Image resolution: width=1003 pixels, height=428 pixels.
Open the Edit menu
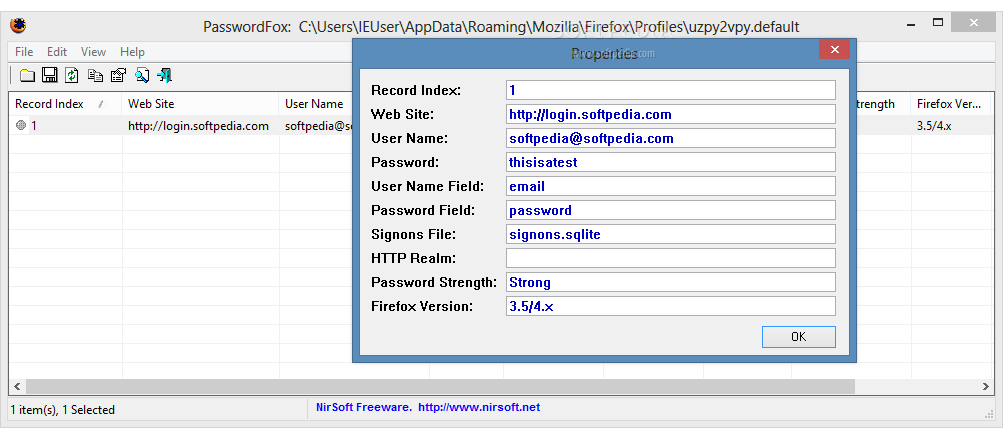point(57,52)
